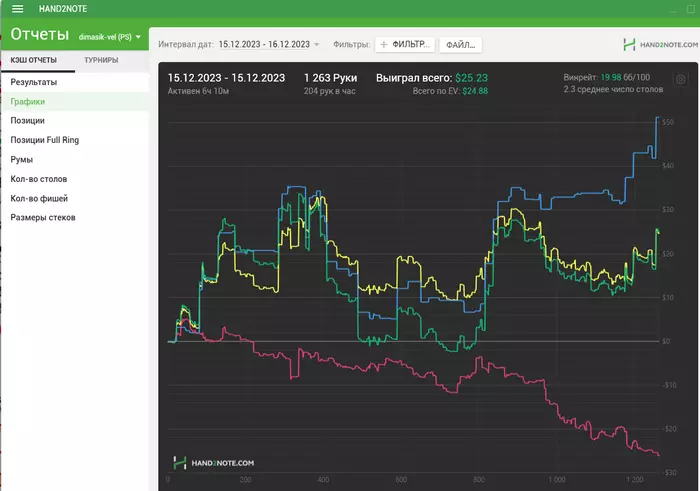Click the 600 hands axis label

click(401, 479)
